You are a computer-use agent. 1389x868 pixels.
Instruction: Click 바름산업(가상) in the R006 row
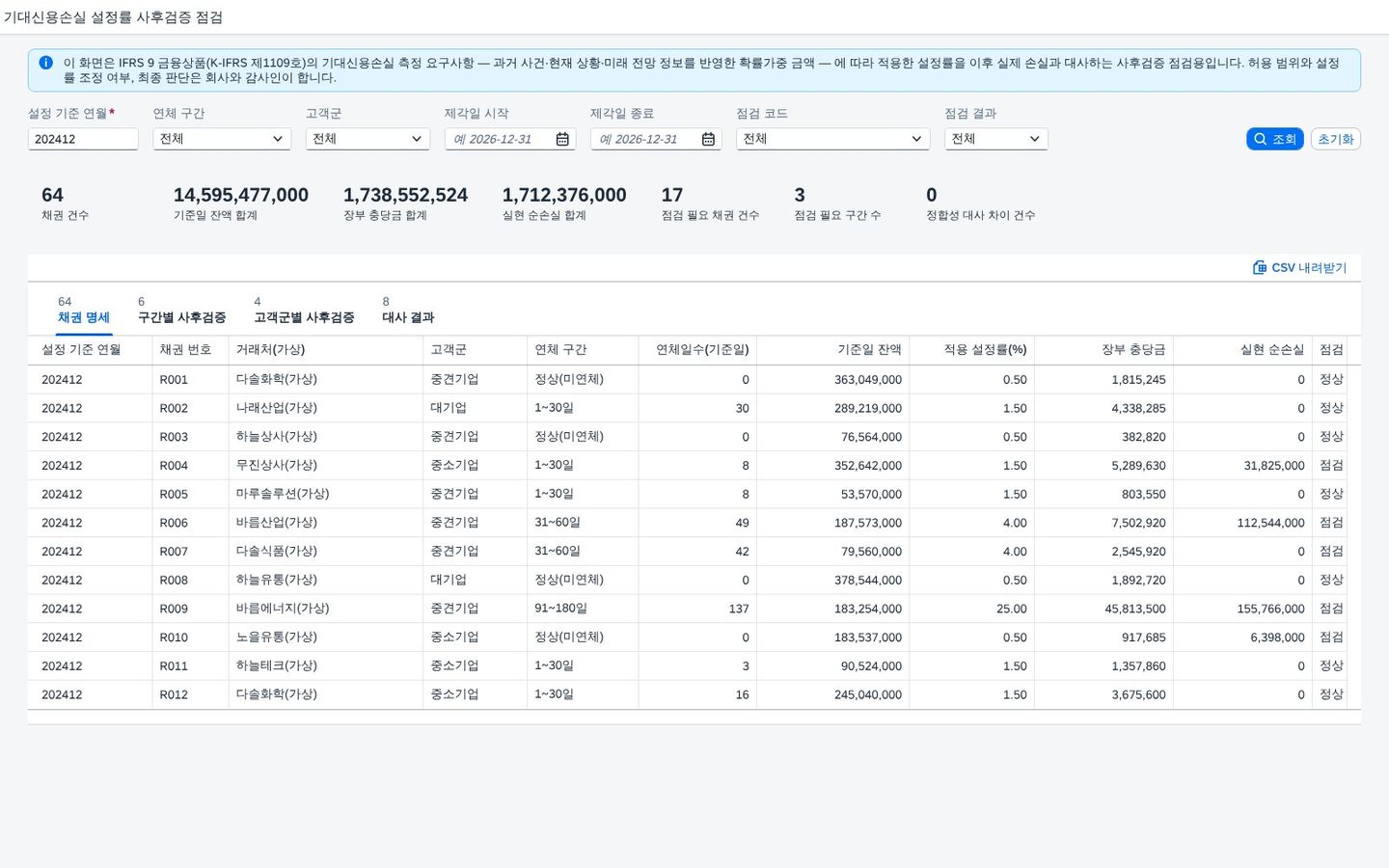click(x=277, y=523)
